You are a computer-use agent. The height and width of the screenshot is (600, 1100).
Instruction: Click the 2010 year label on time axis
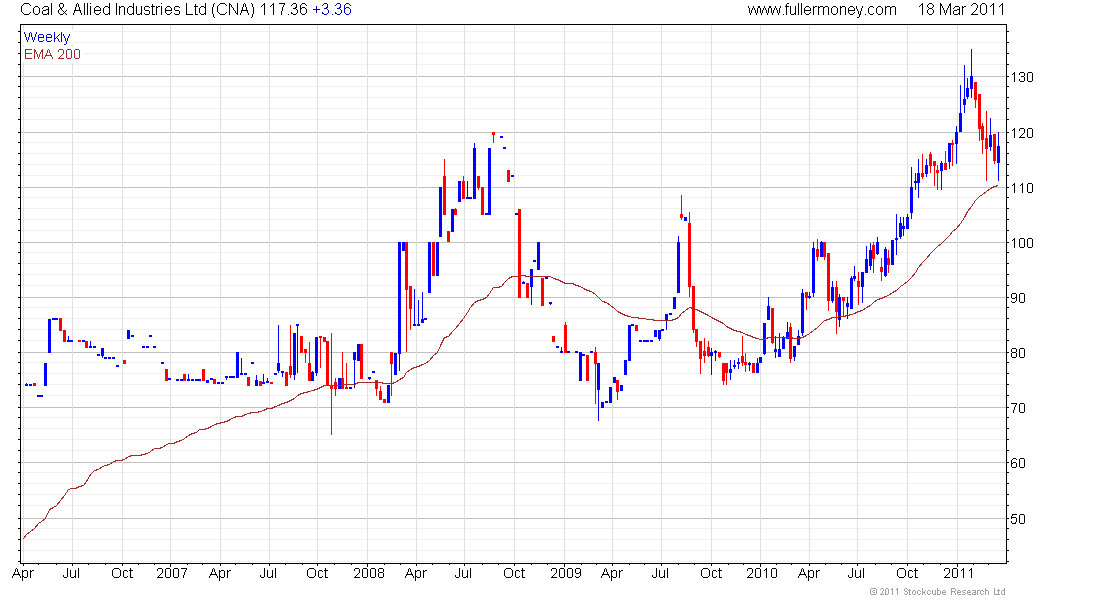pos(762,573)
